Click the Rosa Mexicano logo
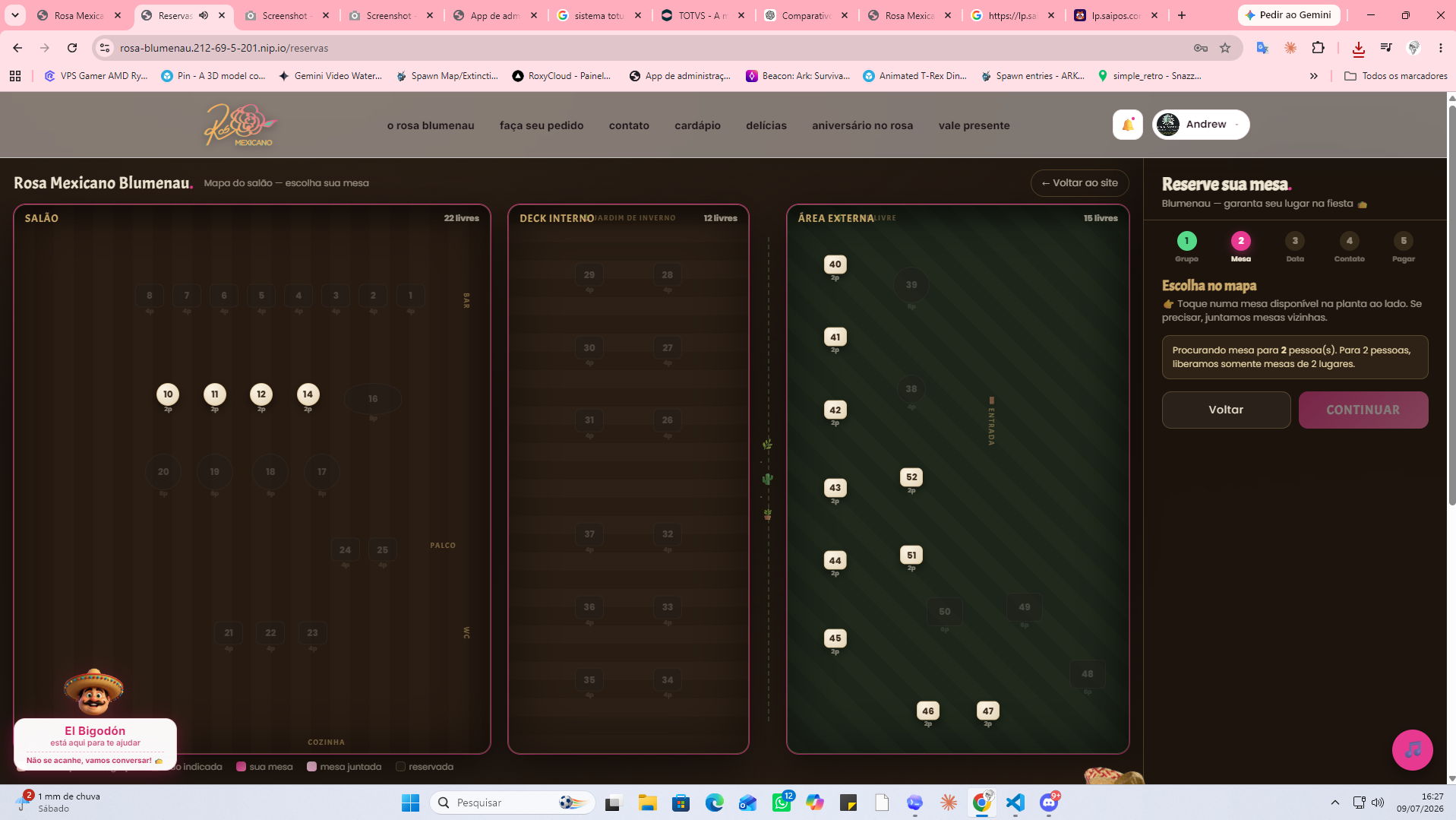This screenshot has width=1456, height=820. point(241,125)
